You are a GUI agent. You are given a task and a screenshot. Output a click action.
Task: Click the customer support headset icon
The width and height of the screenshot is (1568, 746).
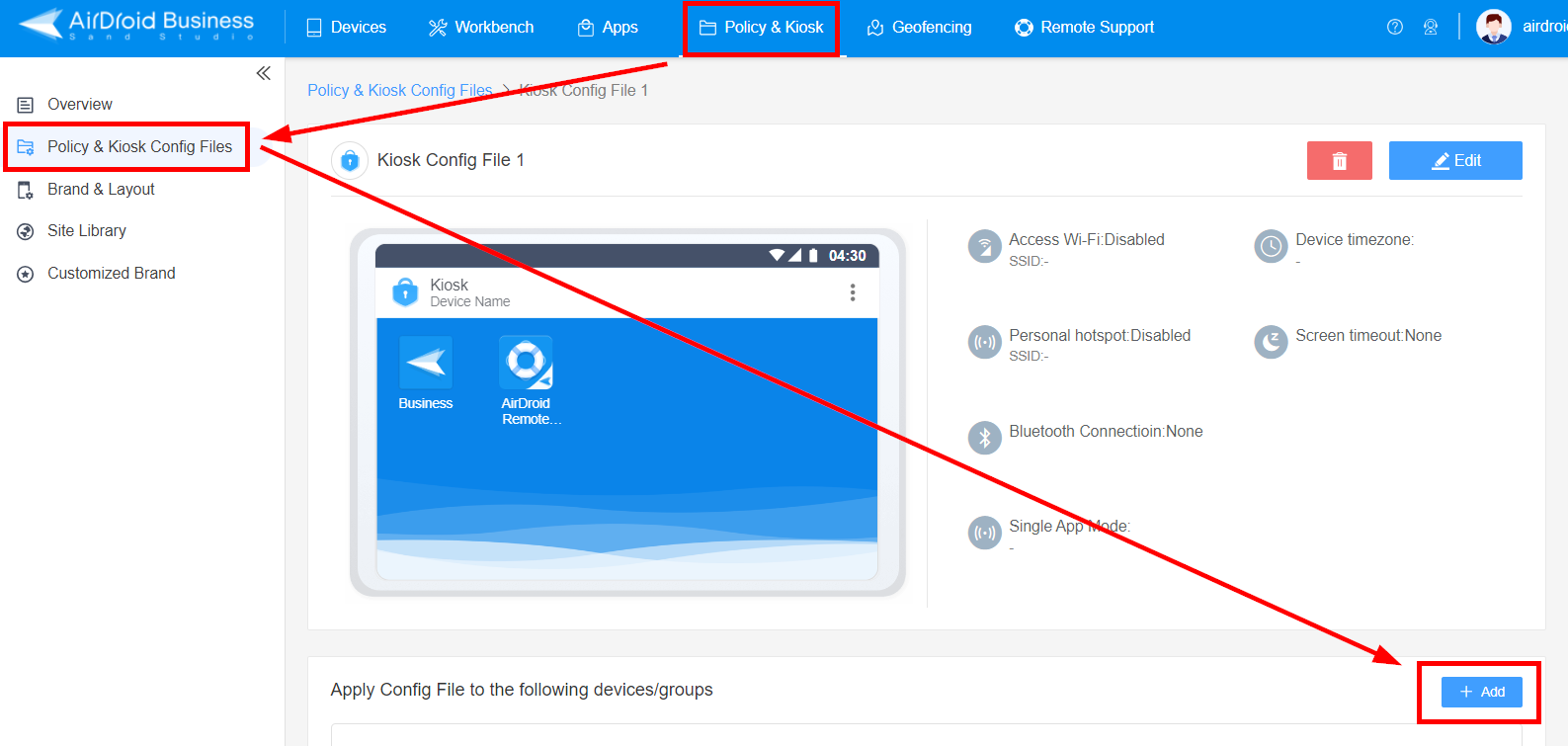click(1431, 28)
